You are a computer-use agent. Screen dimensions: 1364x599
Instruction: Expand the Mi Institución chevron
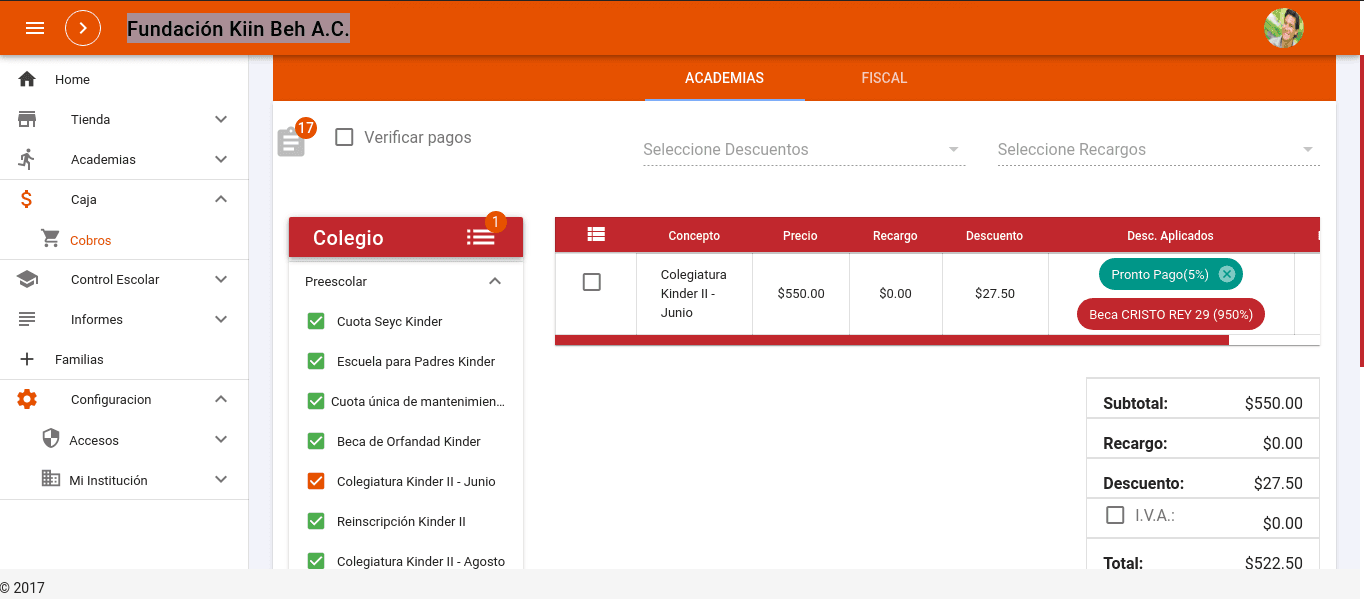[221, 479]
